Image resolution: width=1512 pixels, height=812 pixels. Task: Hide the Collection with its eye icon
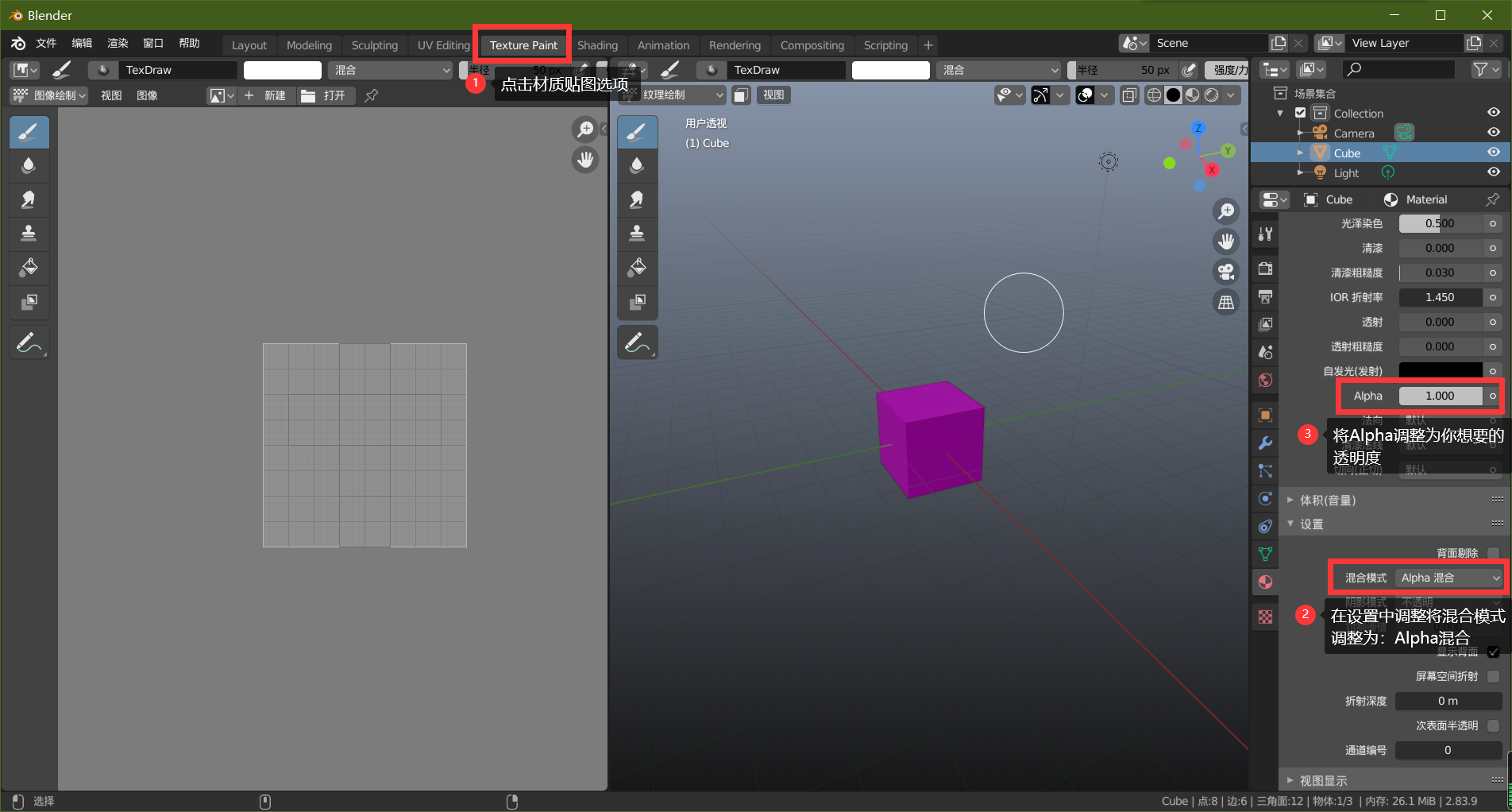[1494, 112]
